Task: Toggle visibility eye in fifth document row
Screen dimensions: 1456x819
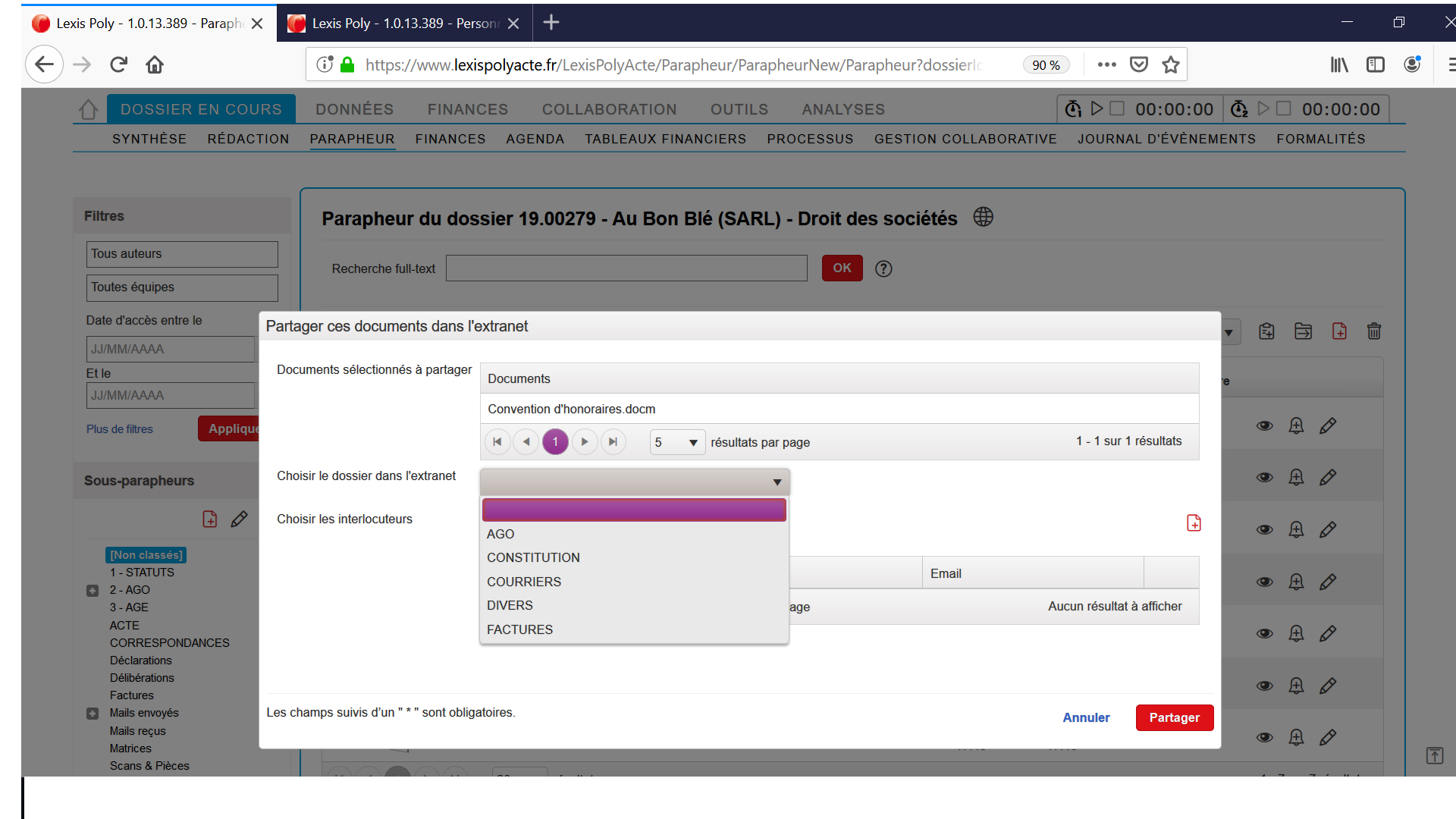Action: [1265, 634]
